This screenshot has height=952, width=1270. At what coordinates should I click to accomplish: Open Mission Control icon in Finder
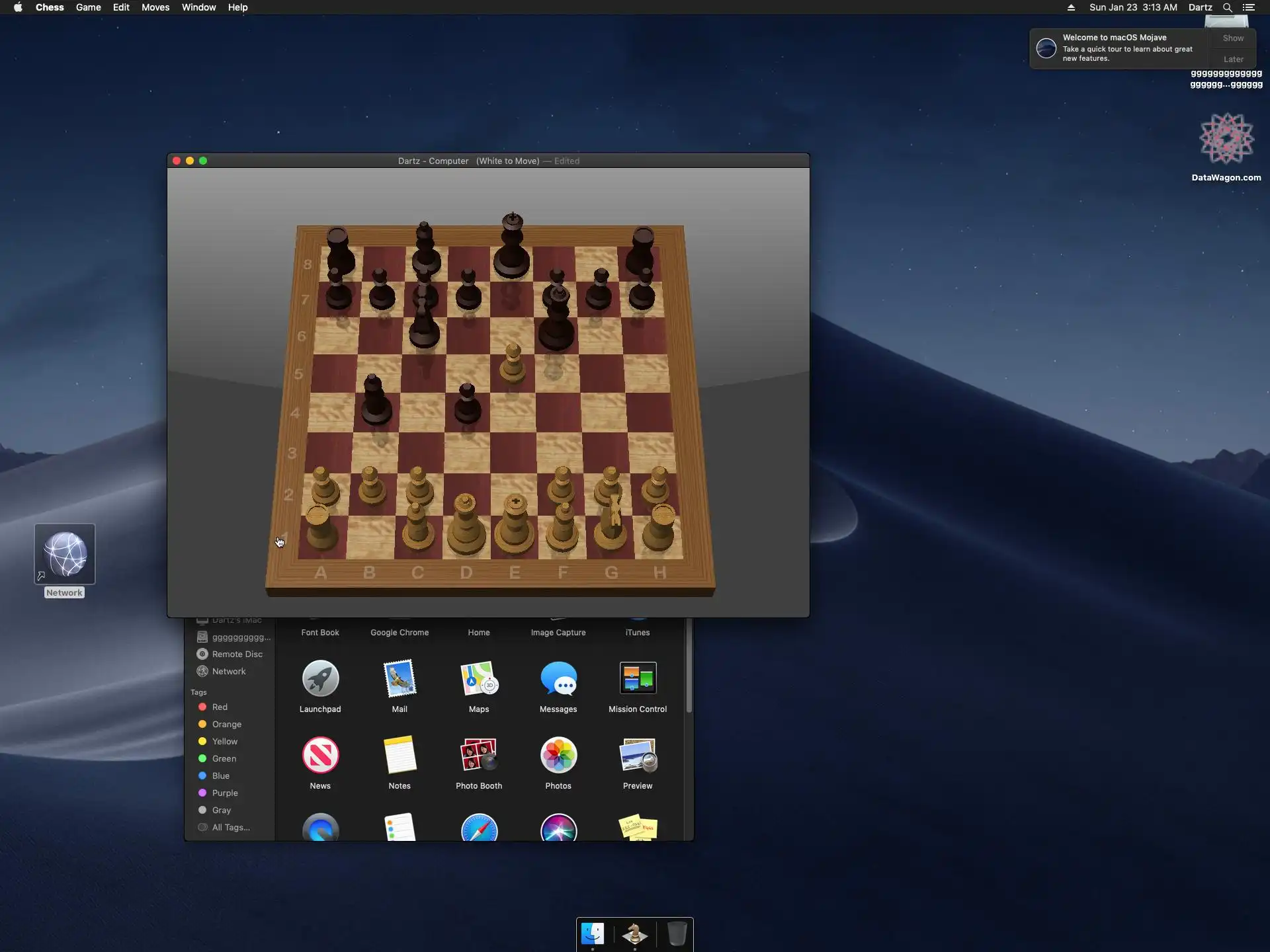(x=638, y=679)
